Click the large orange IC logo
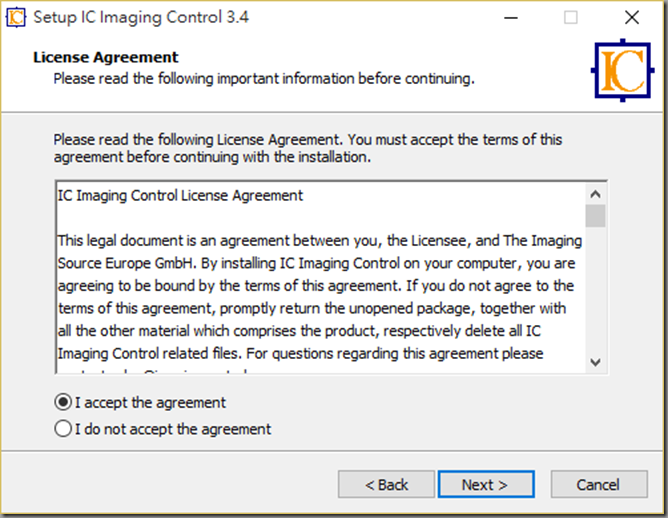This screenshot has height=518, width=668. pos(622,70)
